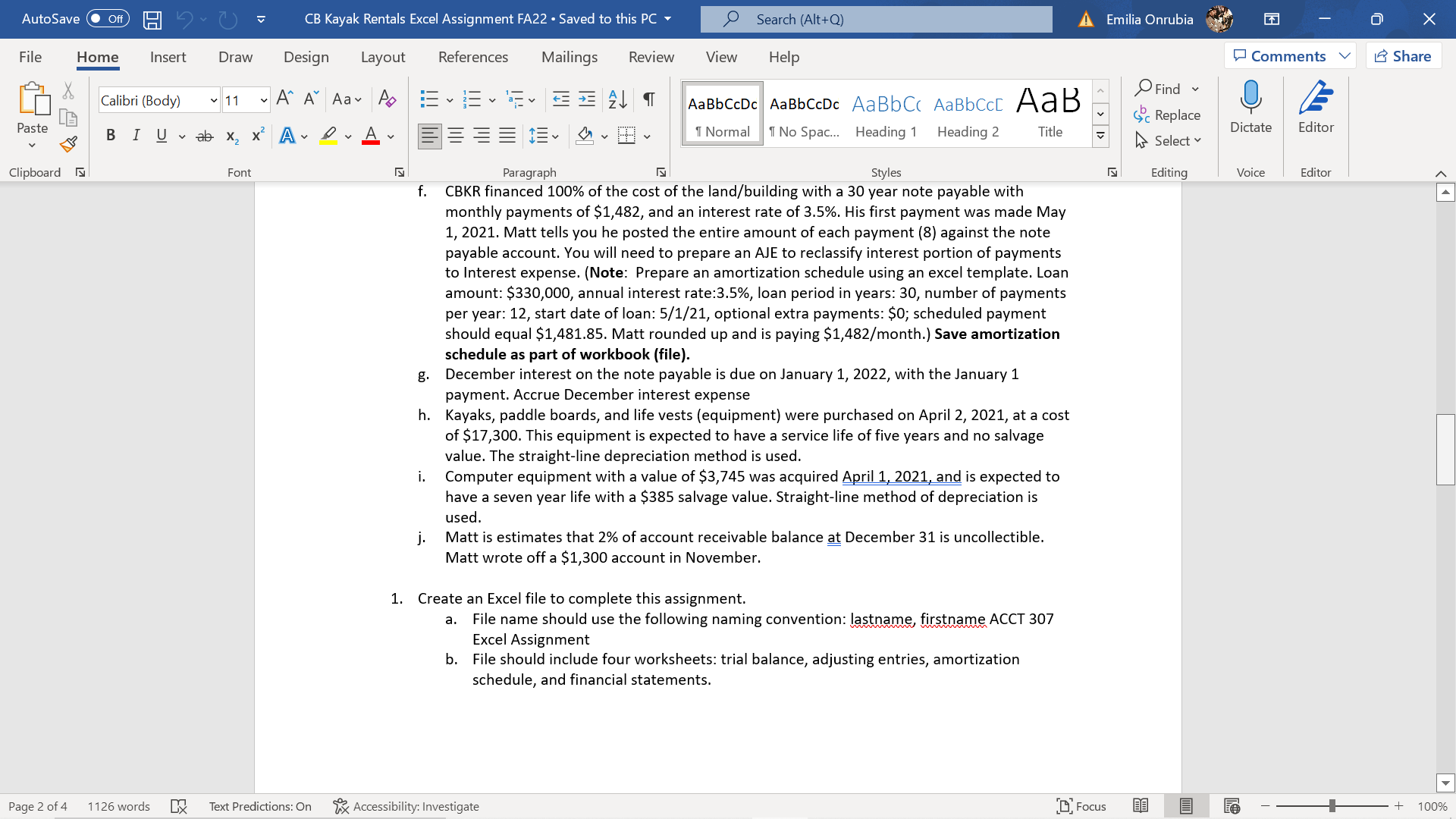Select Print Layout view button
Screen dimensions: 1456x819
[x=1186, y=806]
